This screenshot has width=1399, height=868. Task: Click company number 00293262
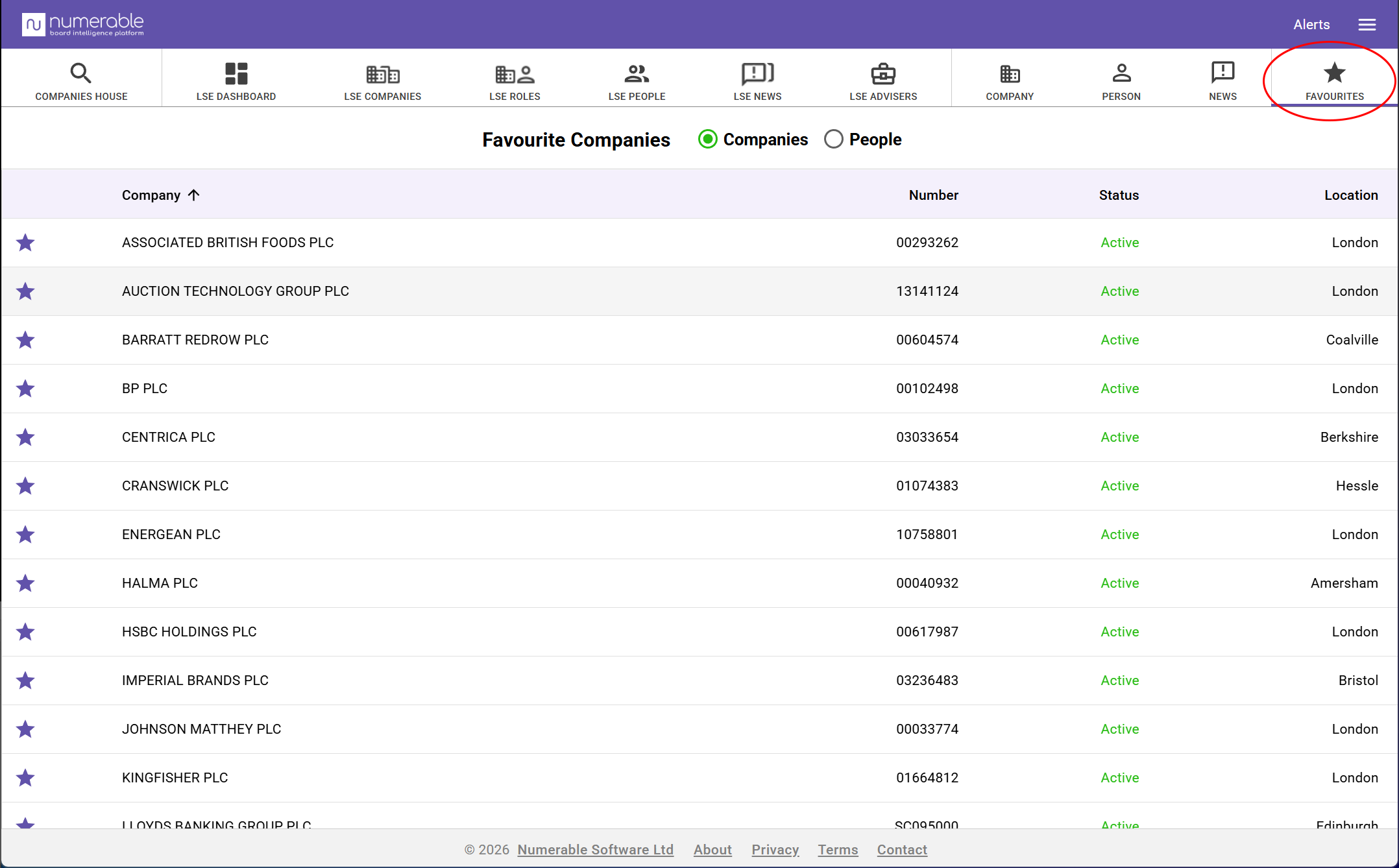point(927,243)
